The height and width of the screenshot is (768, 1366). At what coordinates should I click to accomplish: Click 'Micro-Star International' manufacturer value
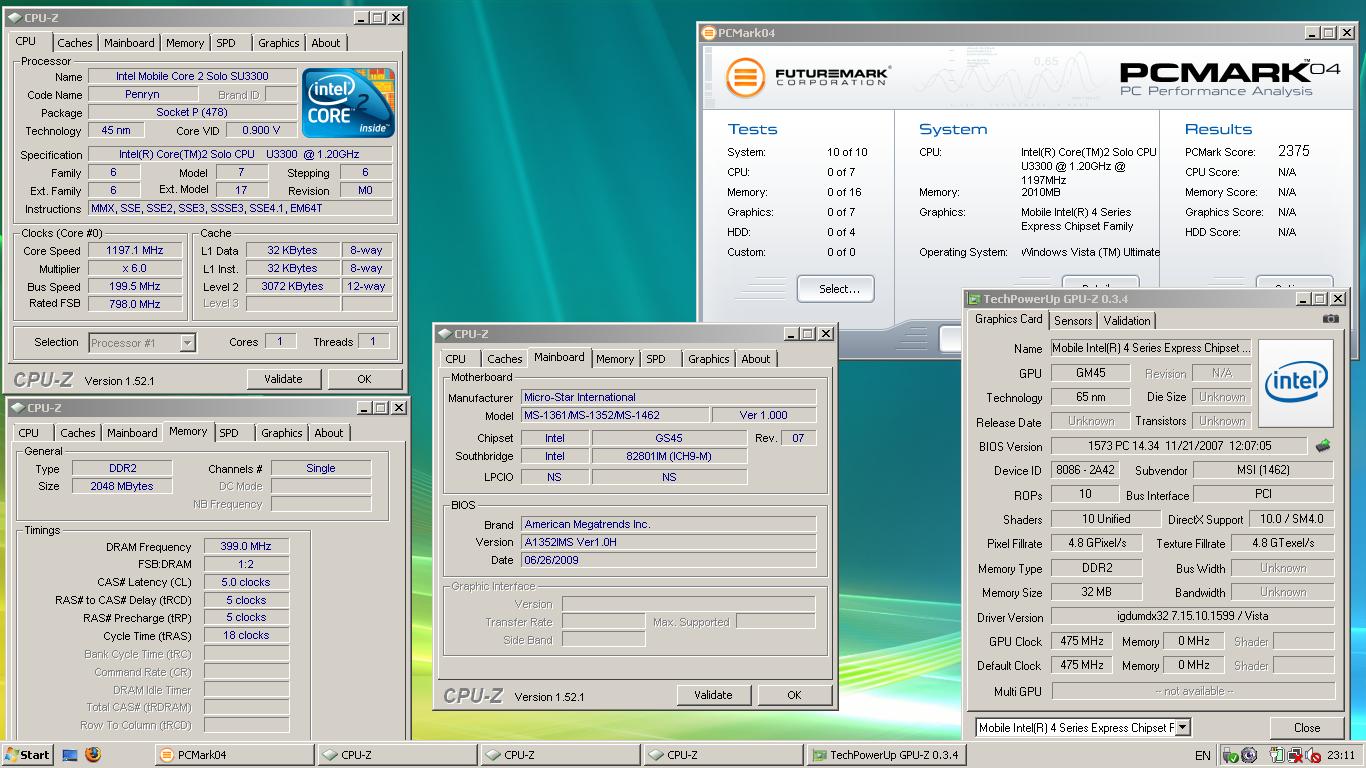point(669,397)
